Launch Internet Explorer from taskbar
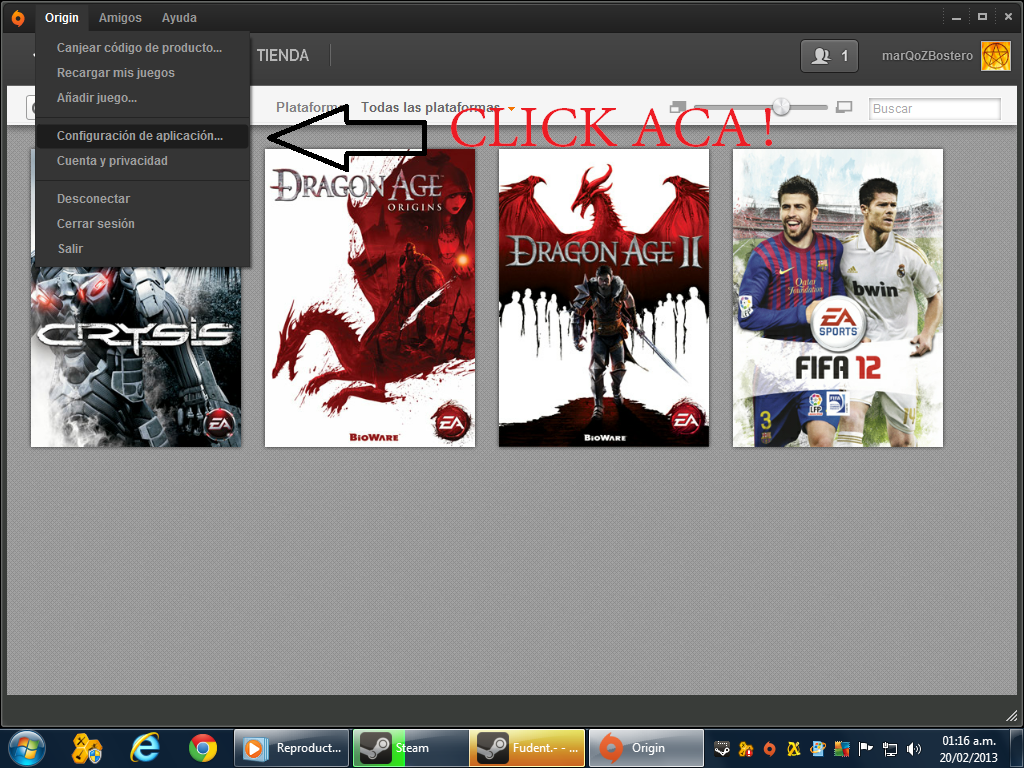 145,748
